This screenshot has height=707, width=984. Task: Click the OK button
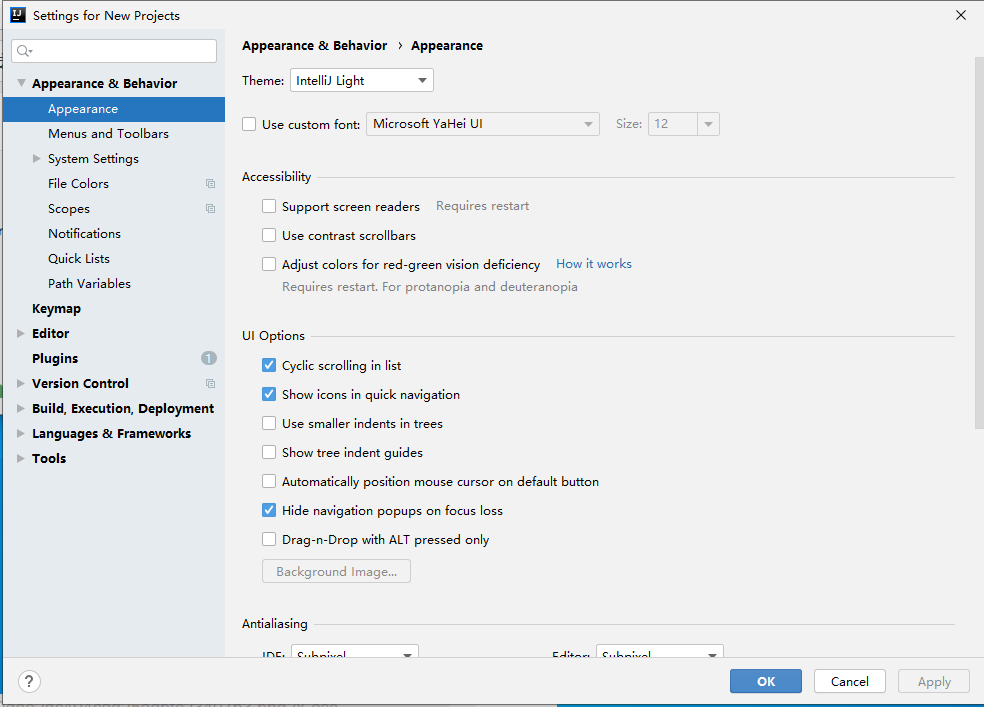pos(766,681)
